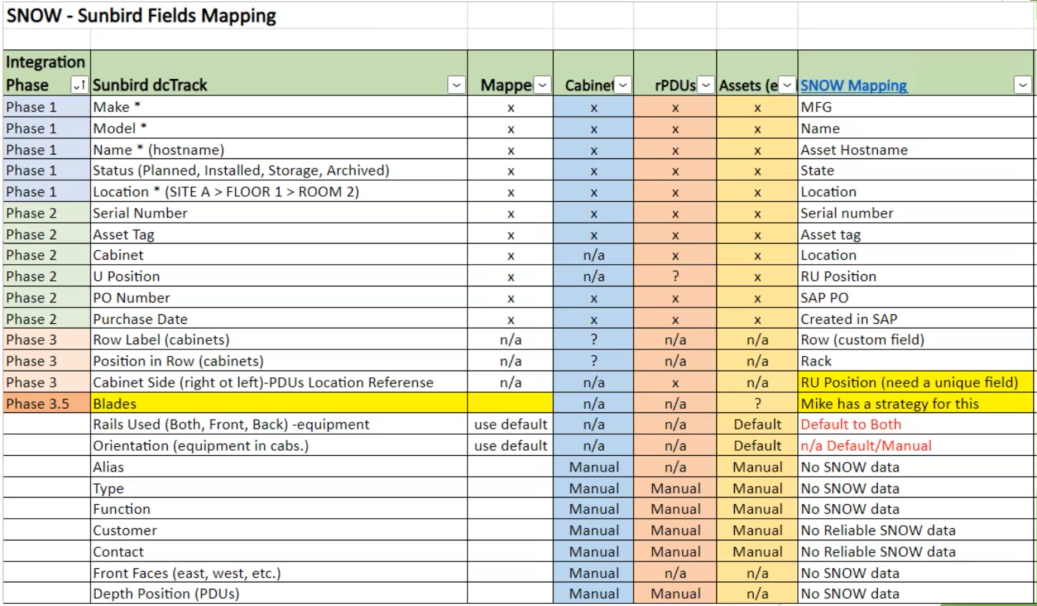Click 'No Reliable SNOW data' in Customer row
The width and height of the screenshot is (1037, 606).
tap(915, 530)
